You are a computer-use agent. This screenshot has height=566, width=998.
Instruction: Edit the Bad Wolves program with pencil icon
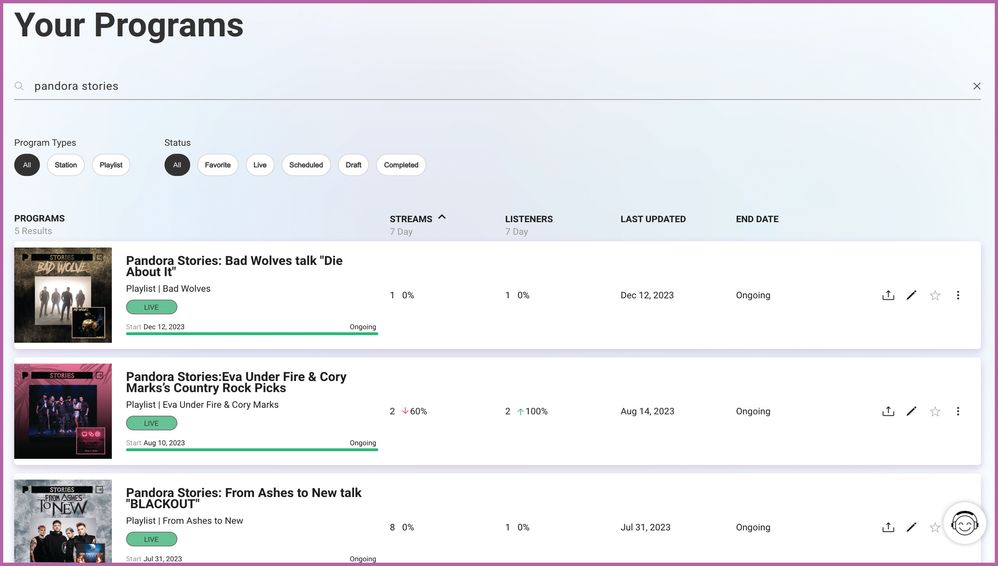911,296
